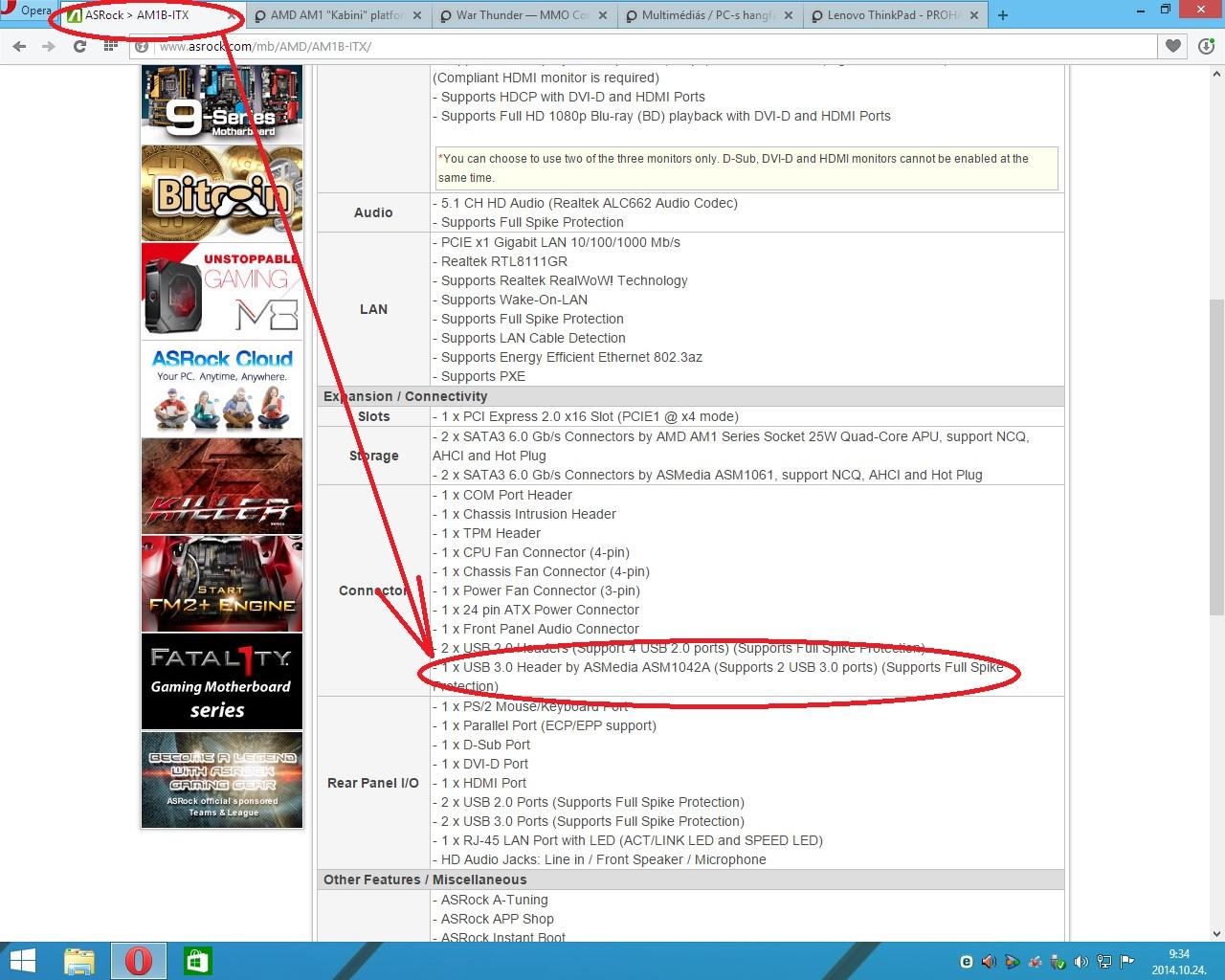Click the ESET tray icon
1225x980 pixels.
967,962
